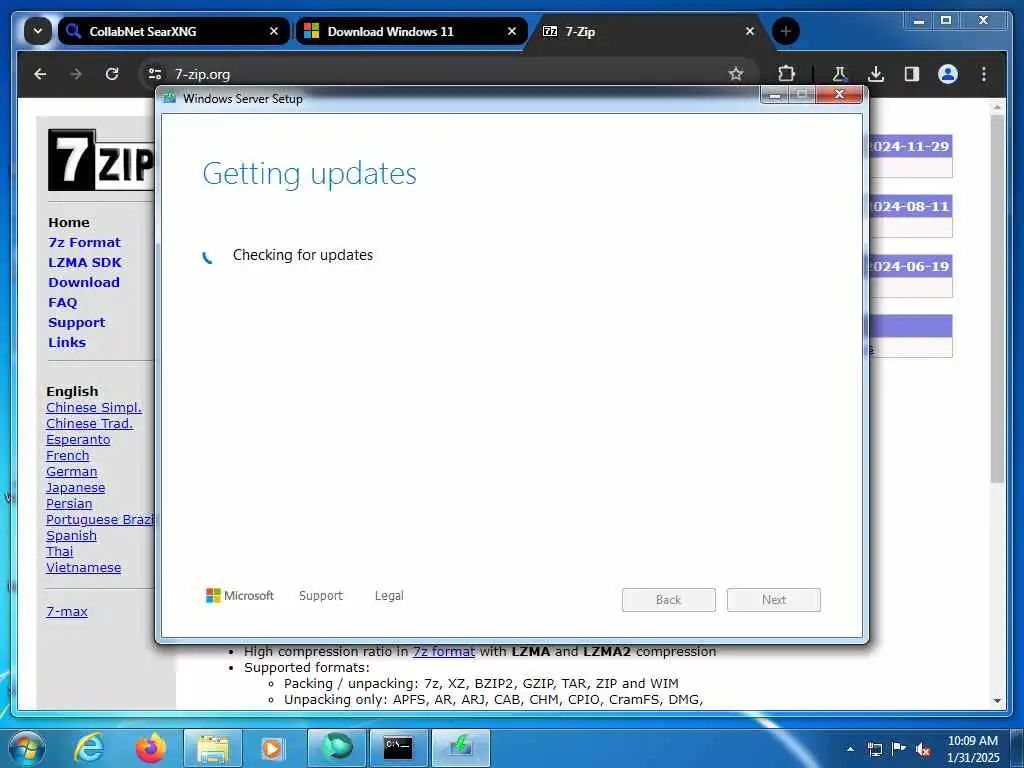
Task: Bookmark this page with star icon
Action: tap(736, 74)
